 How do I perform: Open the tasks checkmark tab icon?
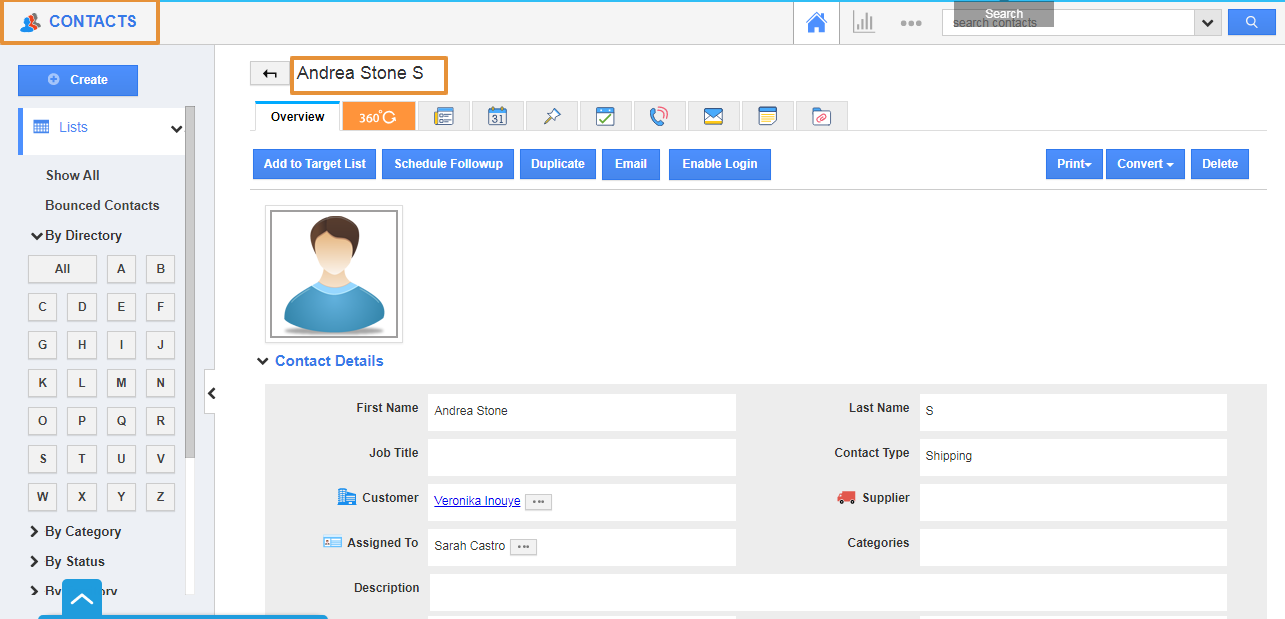(605, 117)
